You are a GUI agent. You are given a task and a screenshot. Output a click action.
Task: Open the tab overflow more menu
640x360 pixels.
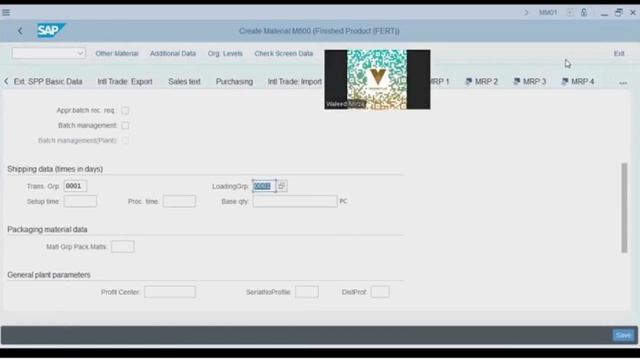[623, 83]
